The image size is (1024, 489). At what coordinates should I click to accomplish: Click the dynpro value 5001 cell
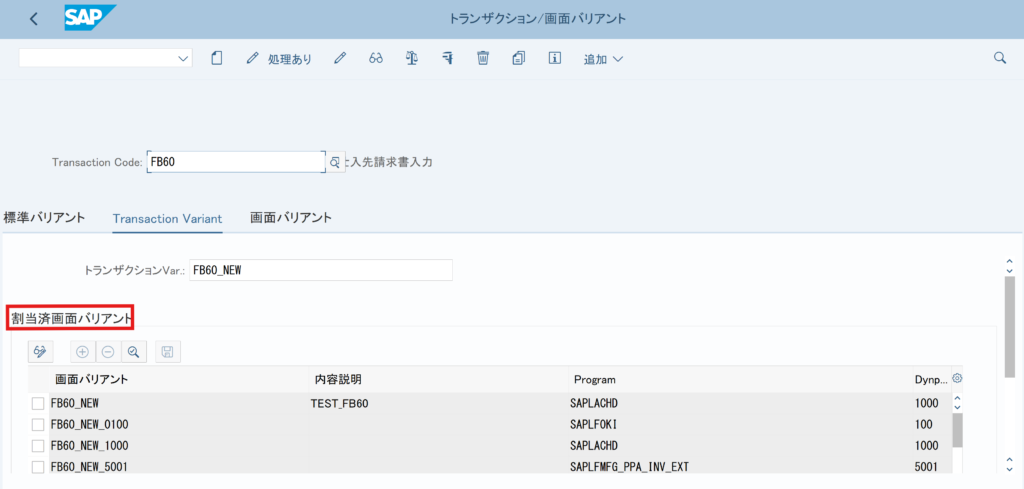931,467
